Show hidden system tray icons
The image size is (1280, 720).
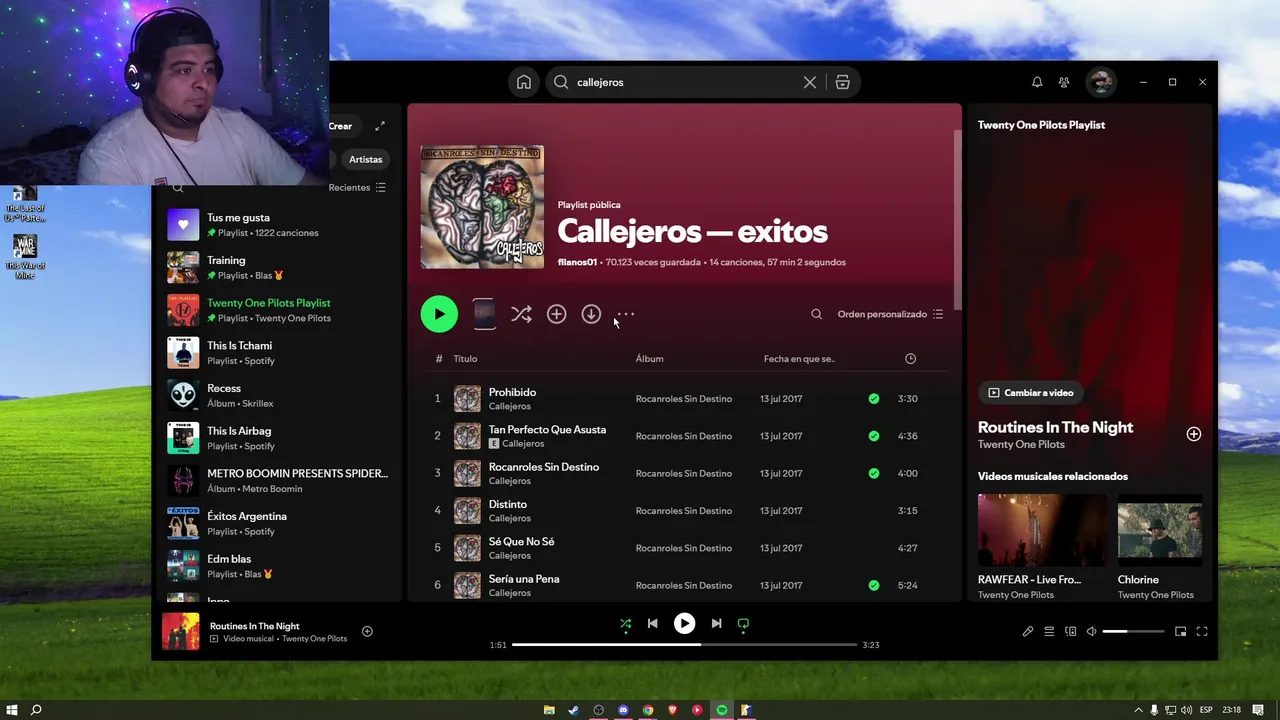click(x=1138, y=710)
